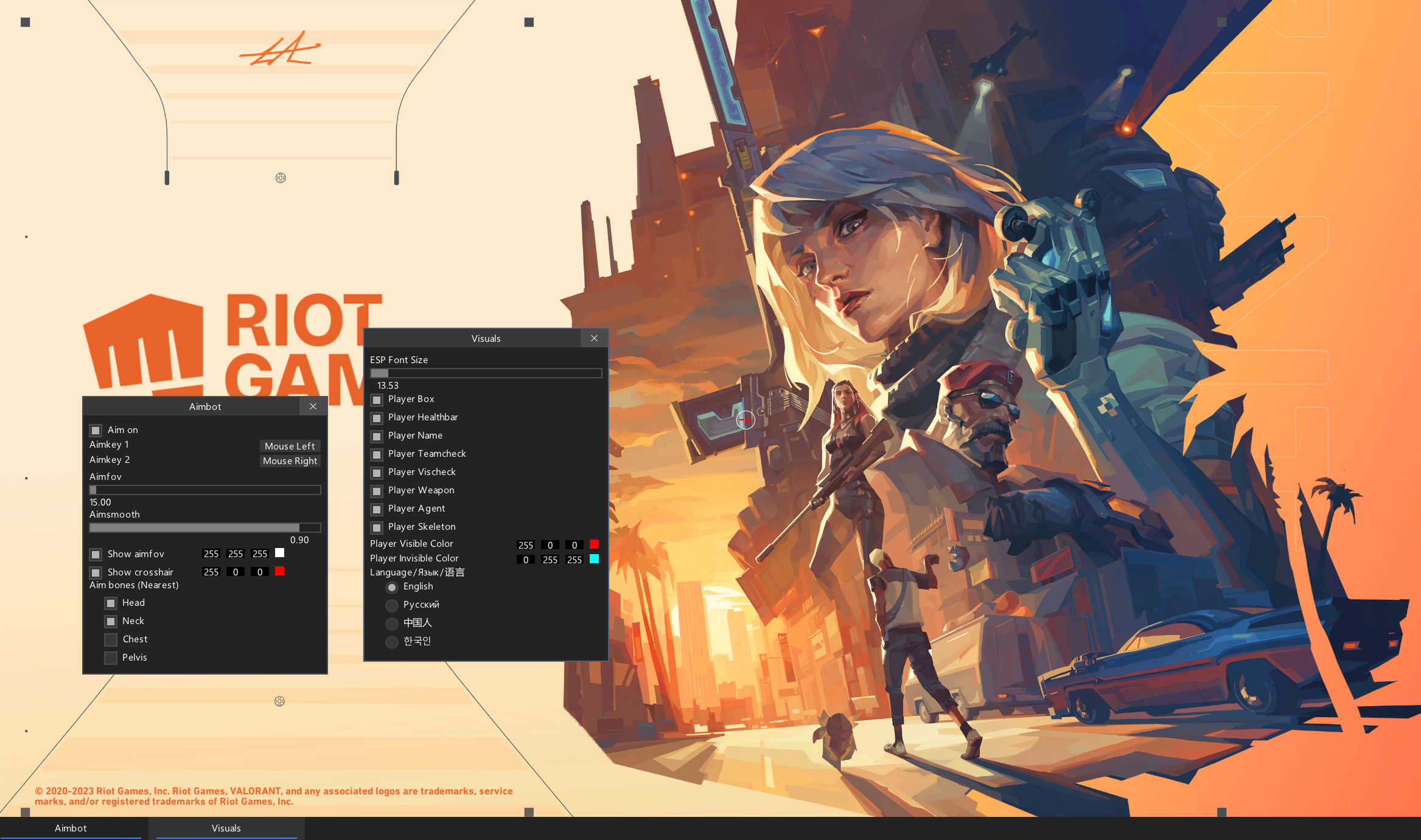The image size is (1421, 840).
Task: Toggle Player Agent checkbox
Action: [x=377, y=510]
